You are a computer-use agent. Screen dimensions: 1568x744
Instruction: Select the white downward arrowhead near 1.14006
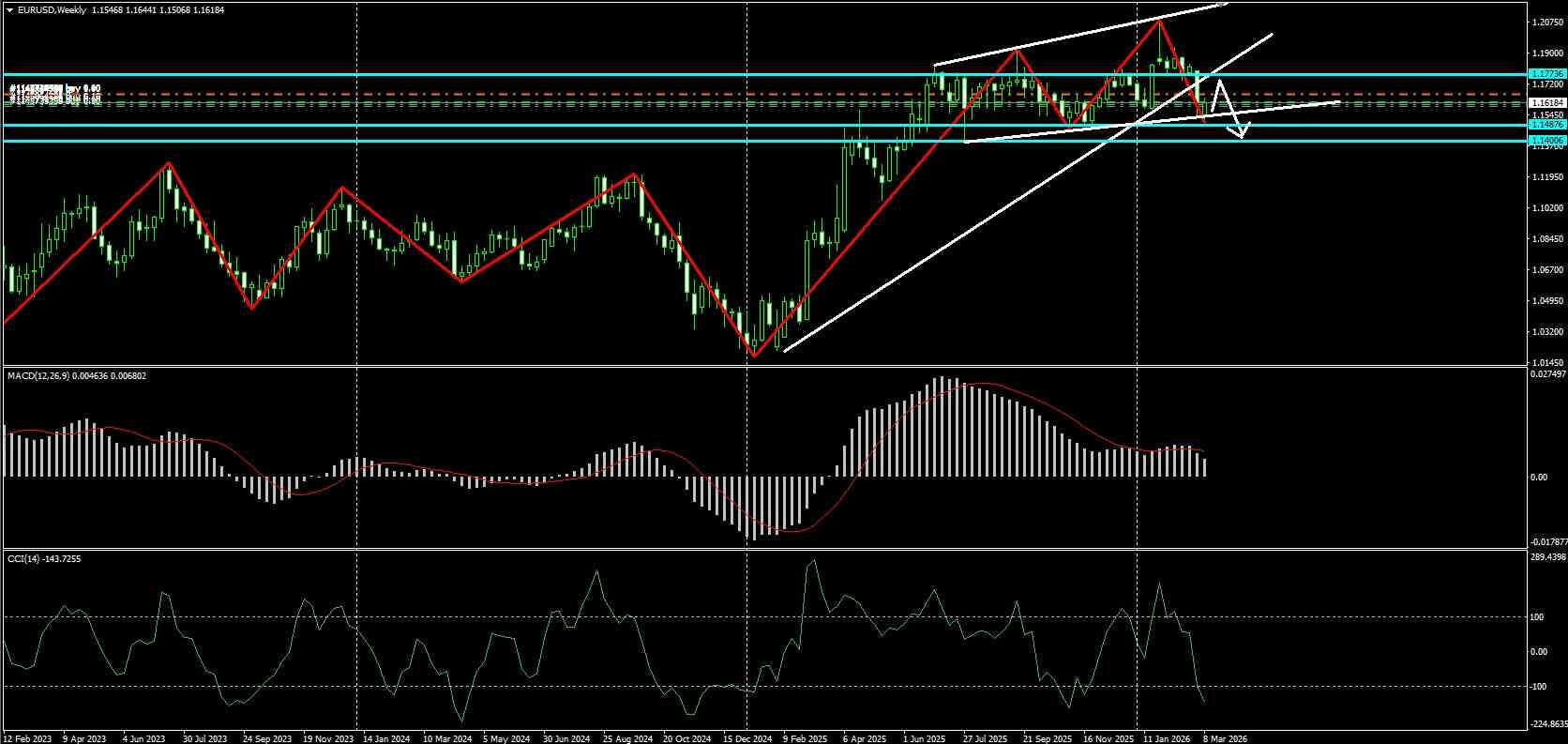(x=1241, y=132)
